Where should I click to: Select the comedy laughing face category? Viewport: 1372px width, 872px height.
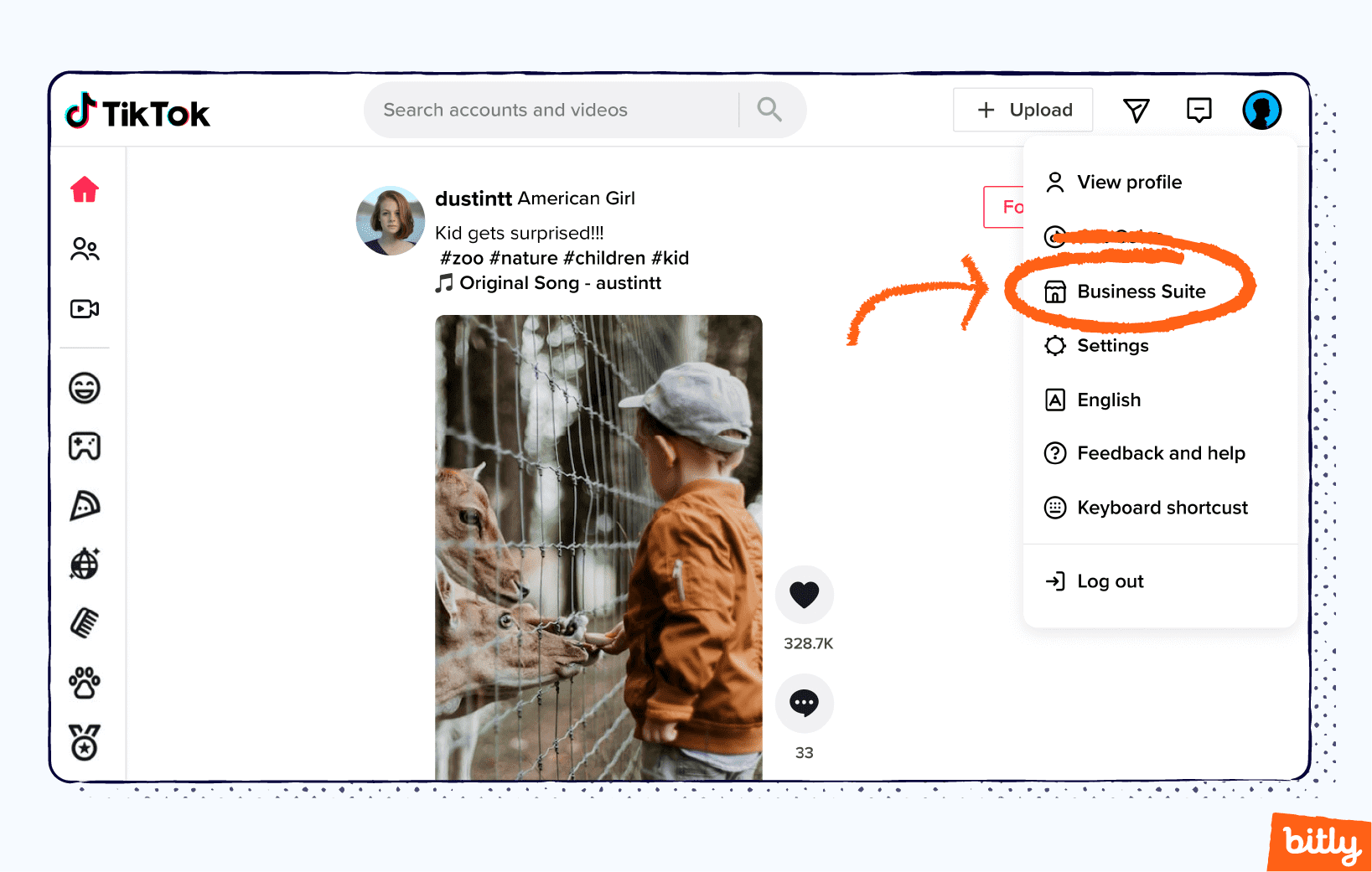click(x=85, y=388)
